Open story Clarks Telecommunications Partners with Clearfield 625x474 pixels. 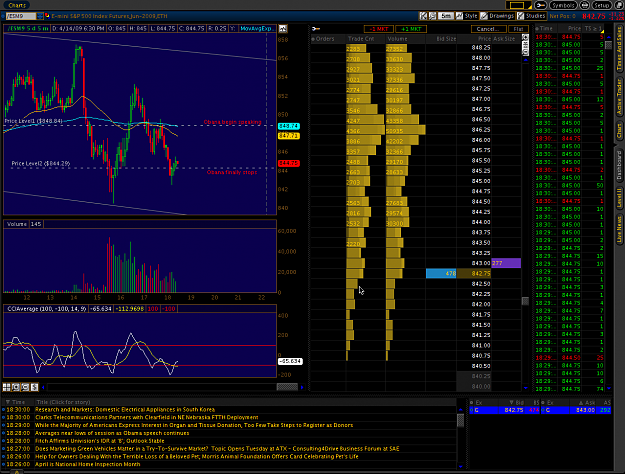(147, 417)
